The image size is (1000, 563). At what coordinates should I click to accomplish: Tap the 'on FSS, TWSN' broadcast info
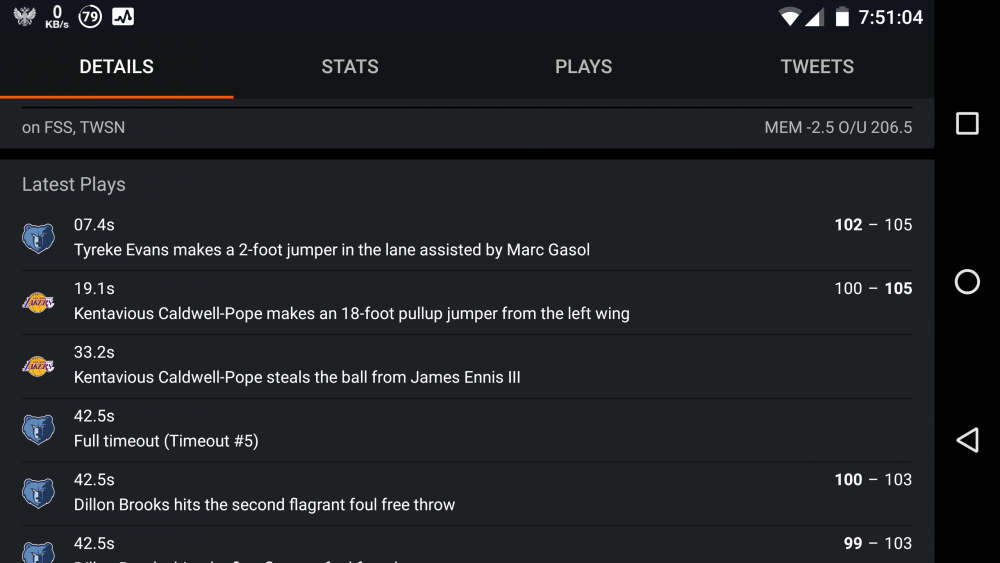73,128
